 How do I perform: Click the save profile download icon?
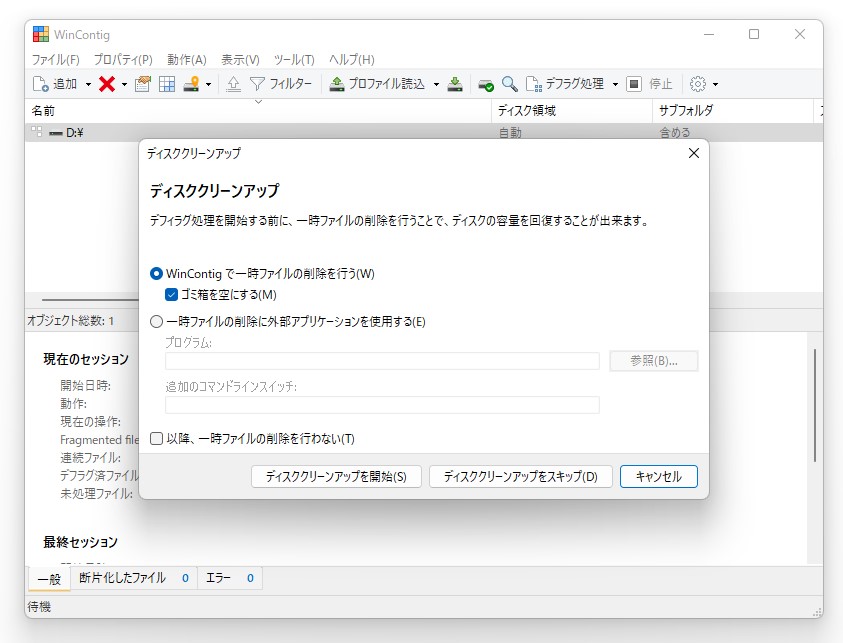[455, 84]
